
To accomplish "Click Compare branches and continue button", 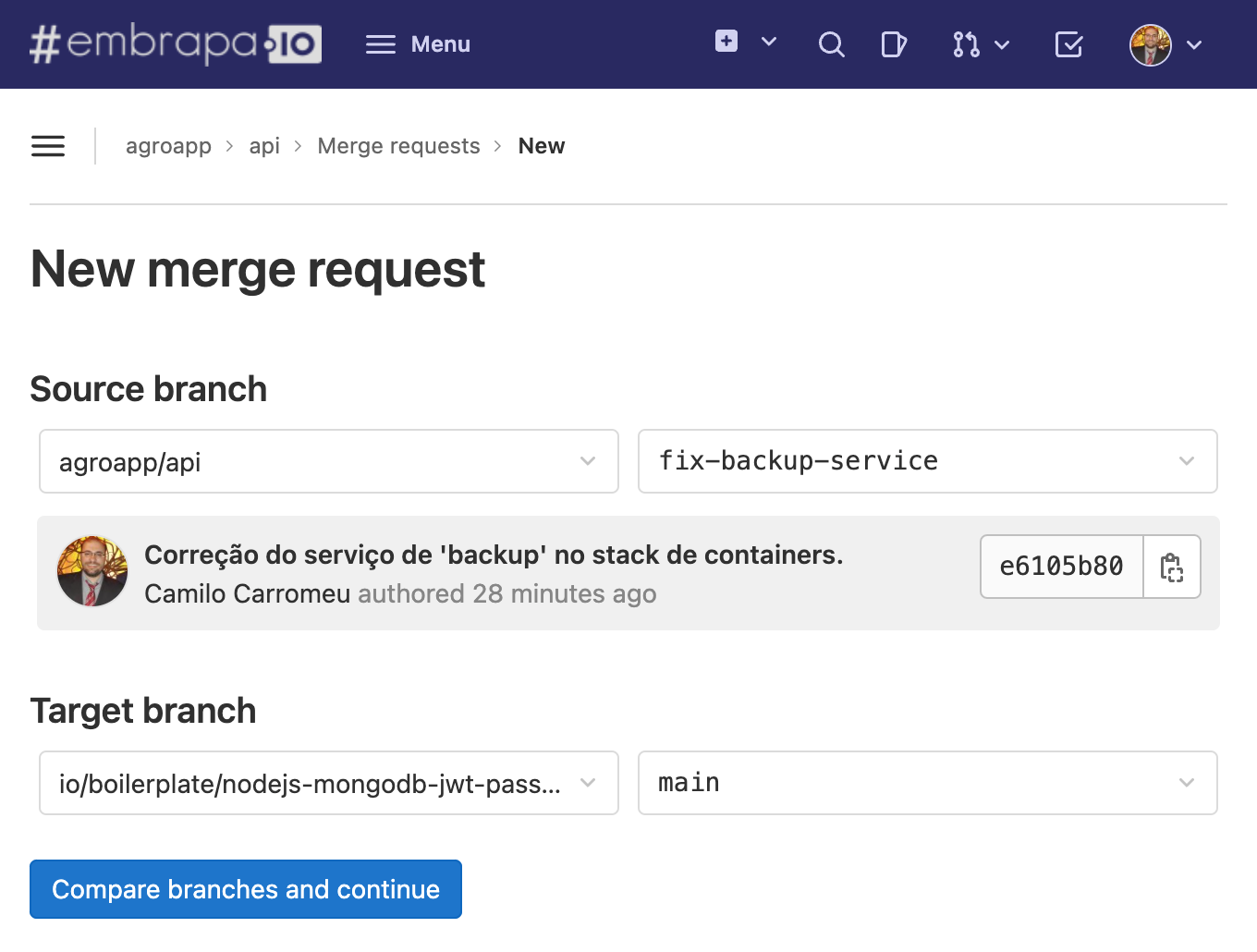I will pos(246,889).
